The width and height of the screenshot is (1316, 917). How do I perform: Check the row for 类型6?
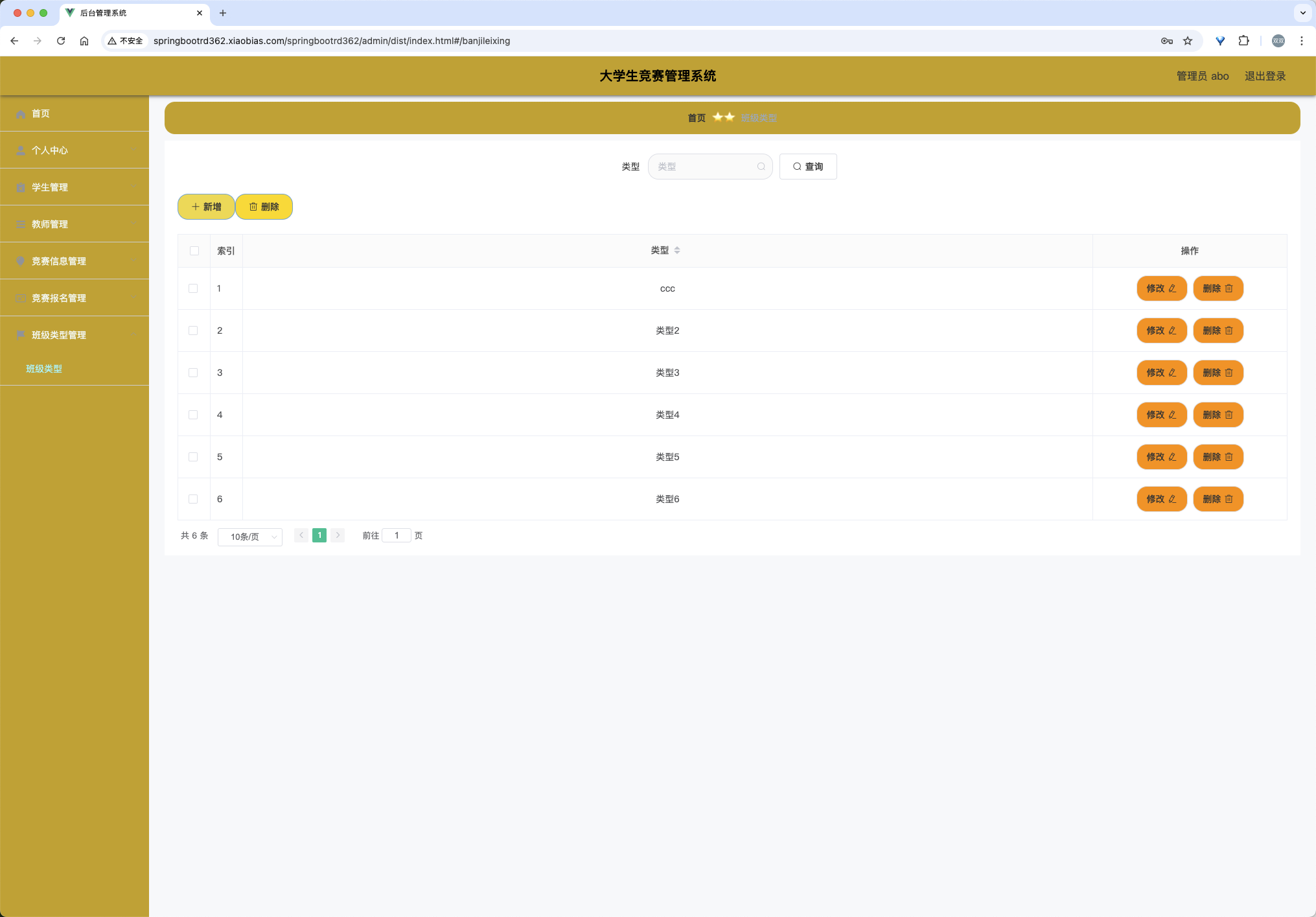coord(193,499)
